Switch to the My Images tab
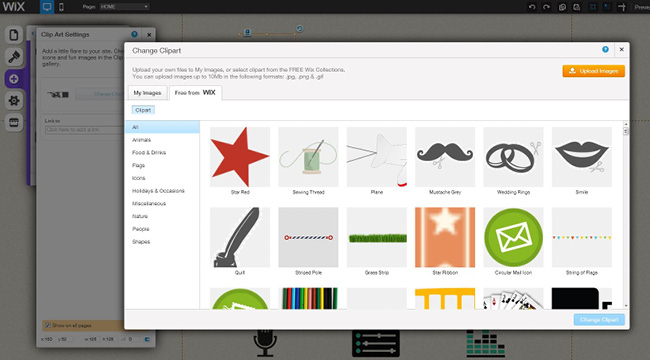 pos(147,93)
